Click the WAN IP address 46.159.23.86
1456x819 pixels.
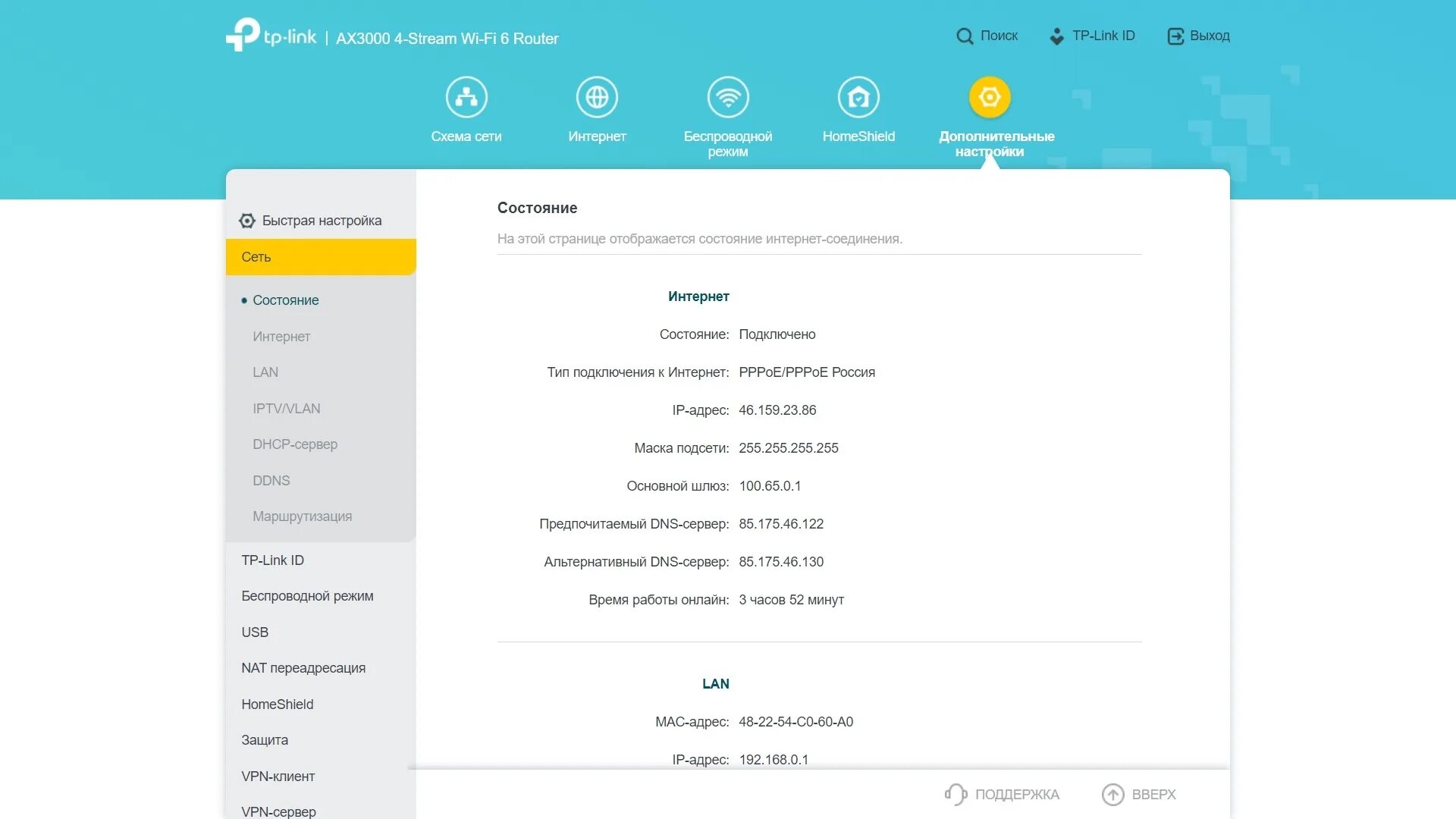pyautogui.click(x=777, y=410)
